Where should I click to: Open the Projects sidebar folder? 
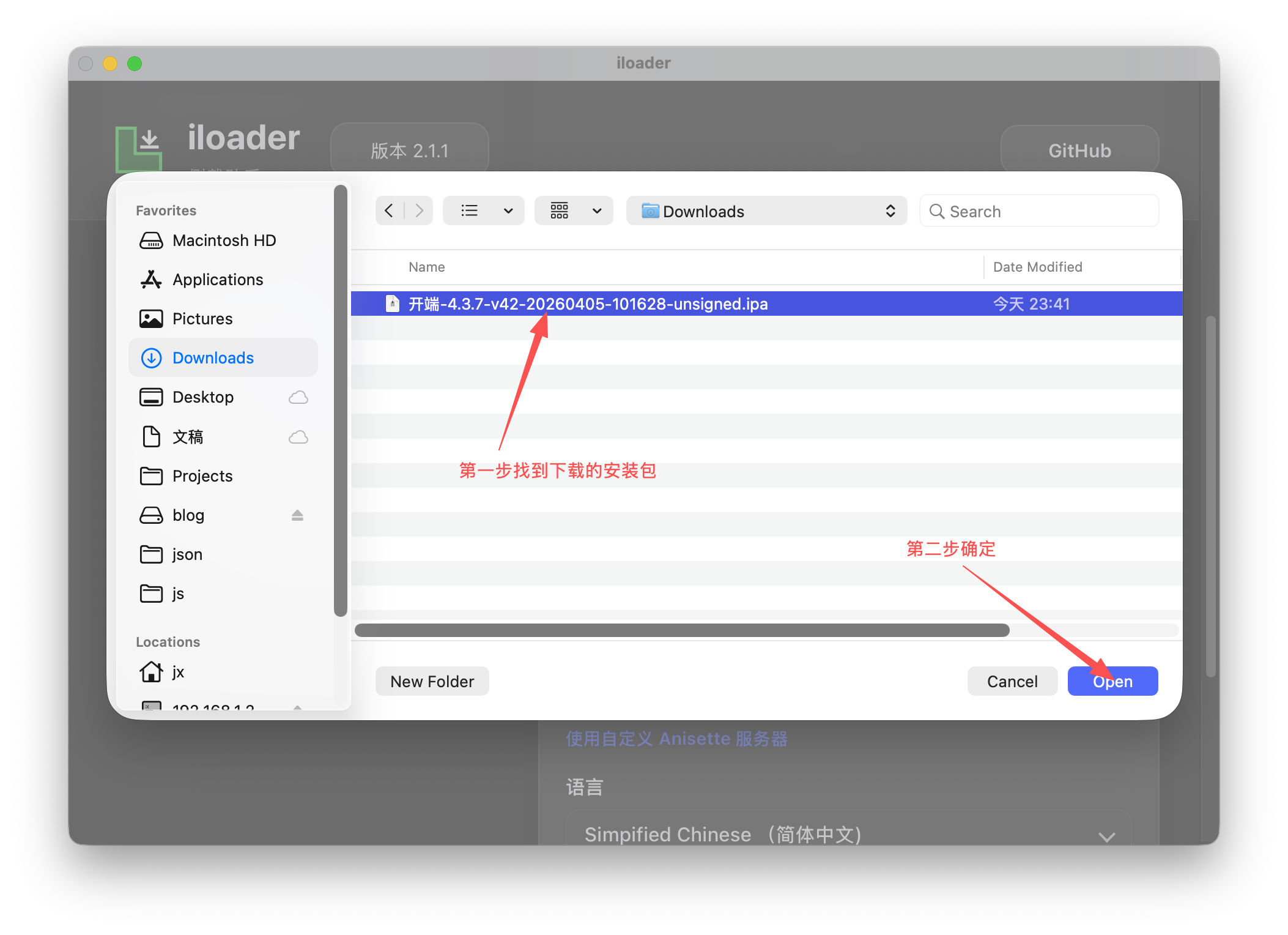pos(202,476)
